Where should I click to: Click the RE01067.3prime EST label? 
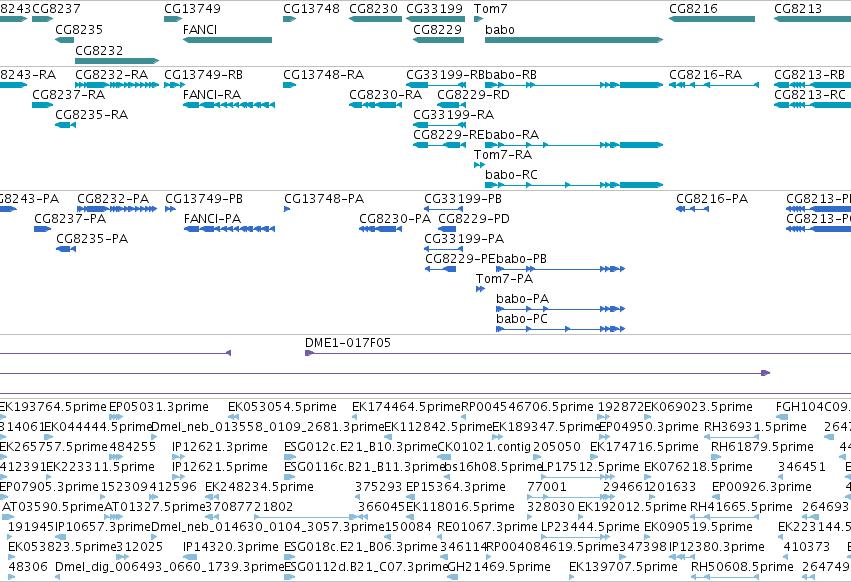pos(487,527)
